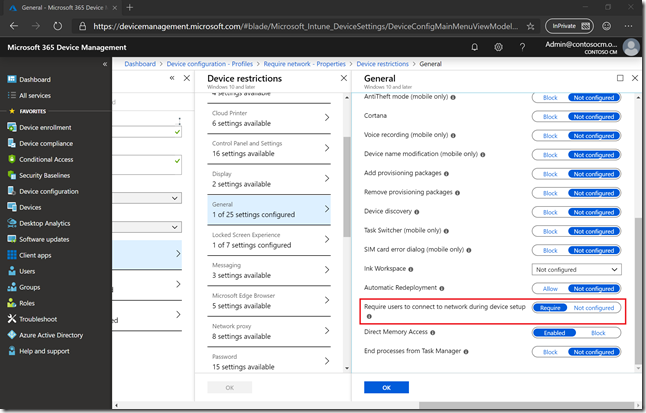Screen dimensions: 646x413
Task: Open portal settings gear icon
Action: (x=498, y=47)
